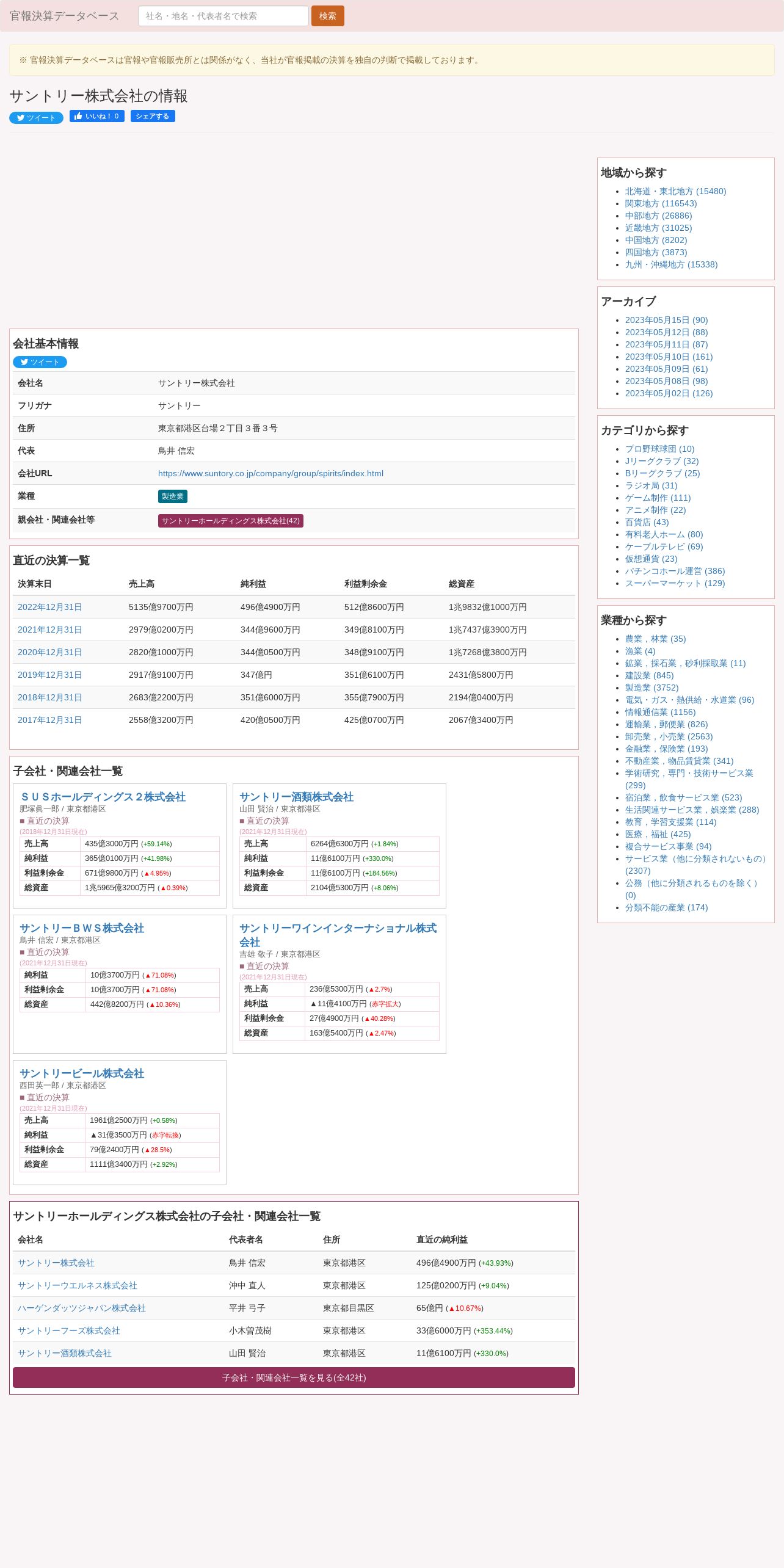Open archive 2023年05月15日 (90)
The width and height of the screenshot is (784, 1568).
pyautogui.click(x=666, y=320)
